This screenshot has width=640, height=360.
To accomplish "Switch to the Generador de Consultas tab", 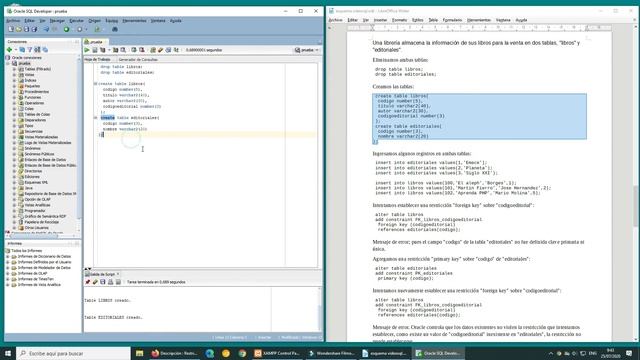I will click(138, 60).
